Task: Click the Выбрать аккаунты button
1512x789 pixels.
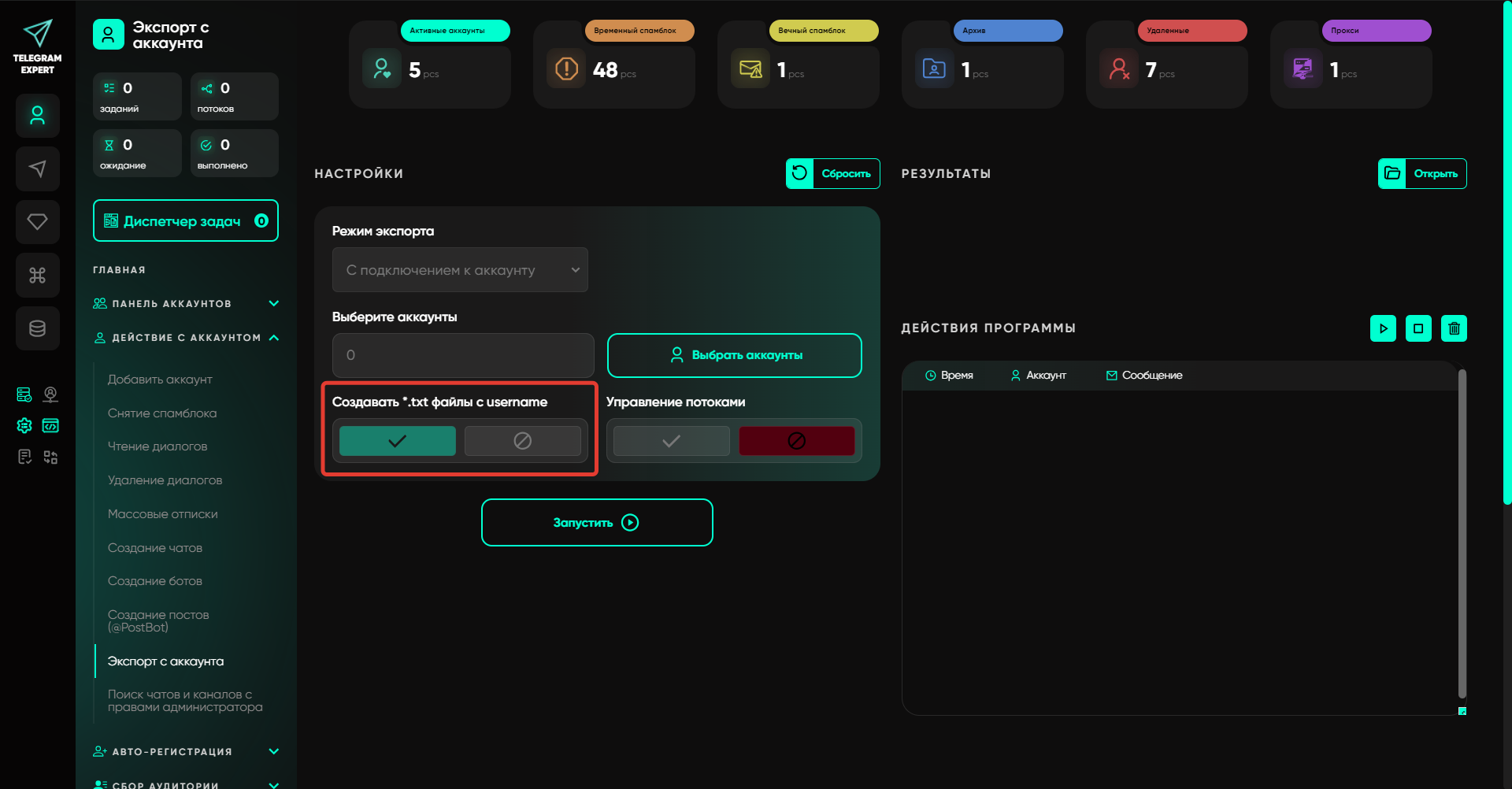Action: coord(734,355)
